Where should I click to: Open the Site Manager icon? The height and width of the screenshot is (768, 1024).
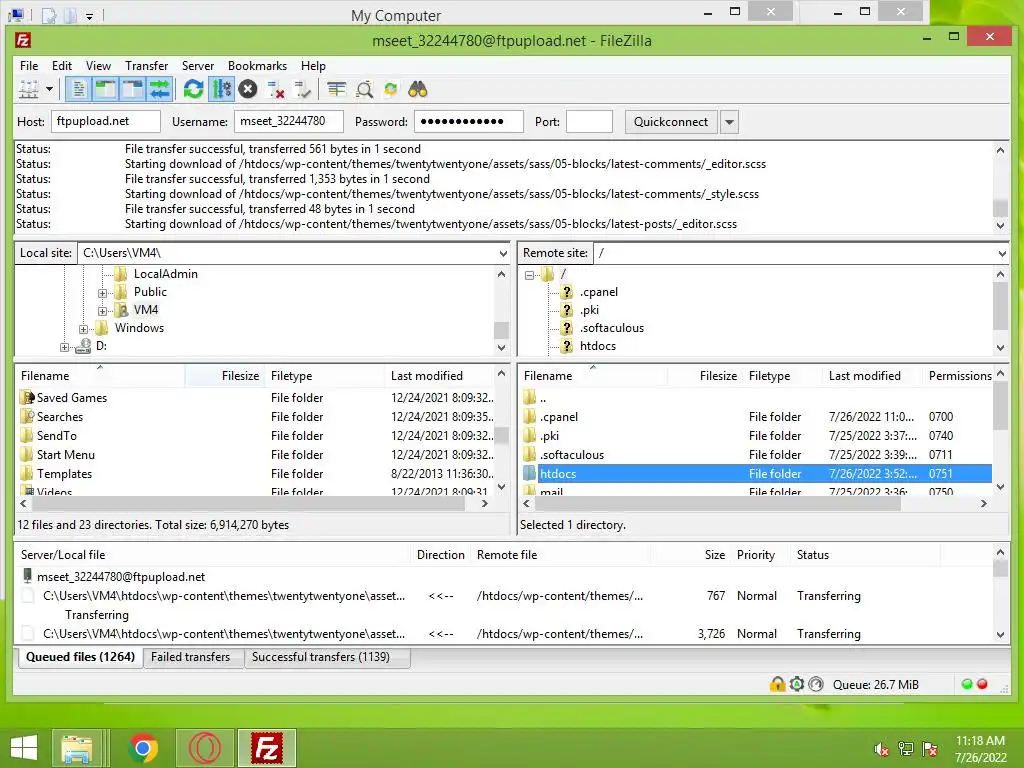point(28,89)
